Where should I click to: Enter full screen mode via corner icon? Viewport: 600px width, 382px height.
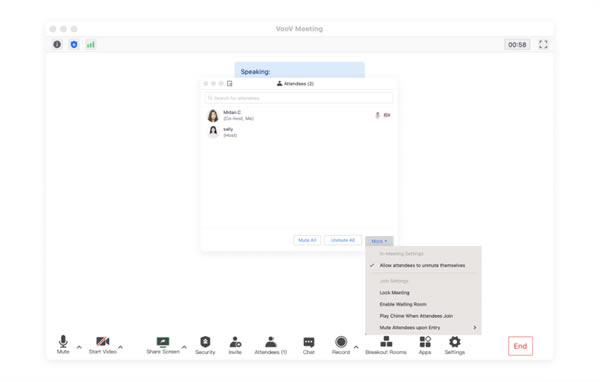pyautogui.click(x=543, y=44)
